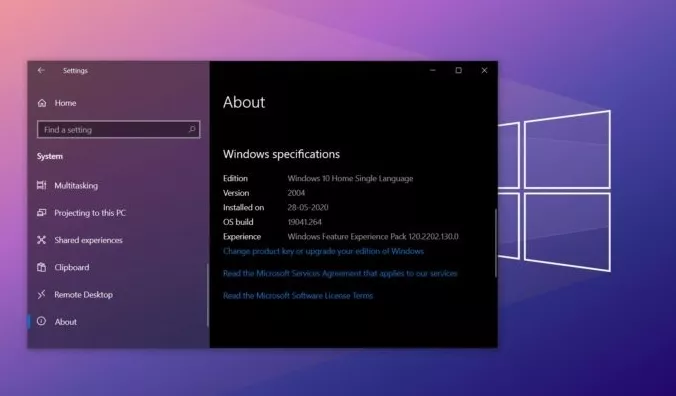Click the Multitasking icon
This screenshot has width=676, height=396.
coord(41,185)
